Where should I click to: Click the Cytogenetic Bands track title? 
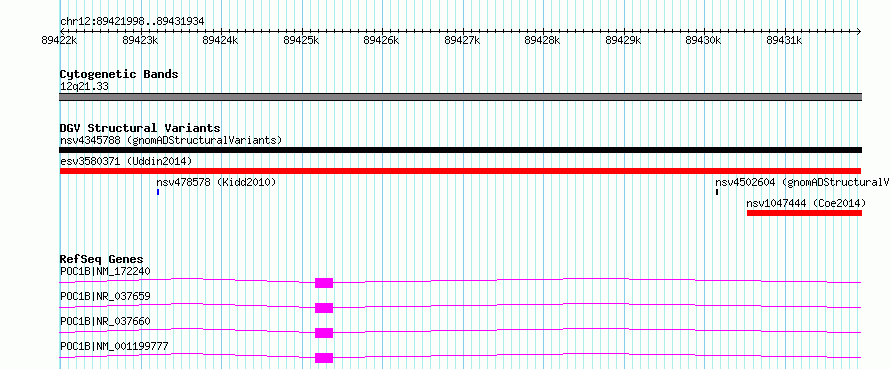point(119,74)
